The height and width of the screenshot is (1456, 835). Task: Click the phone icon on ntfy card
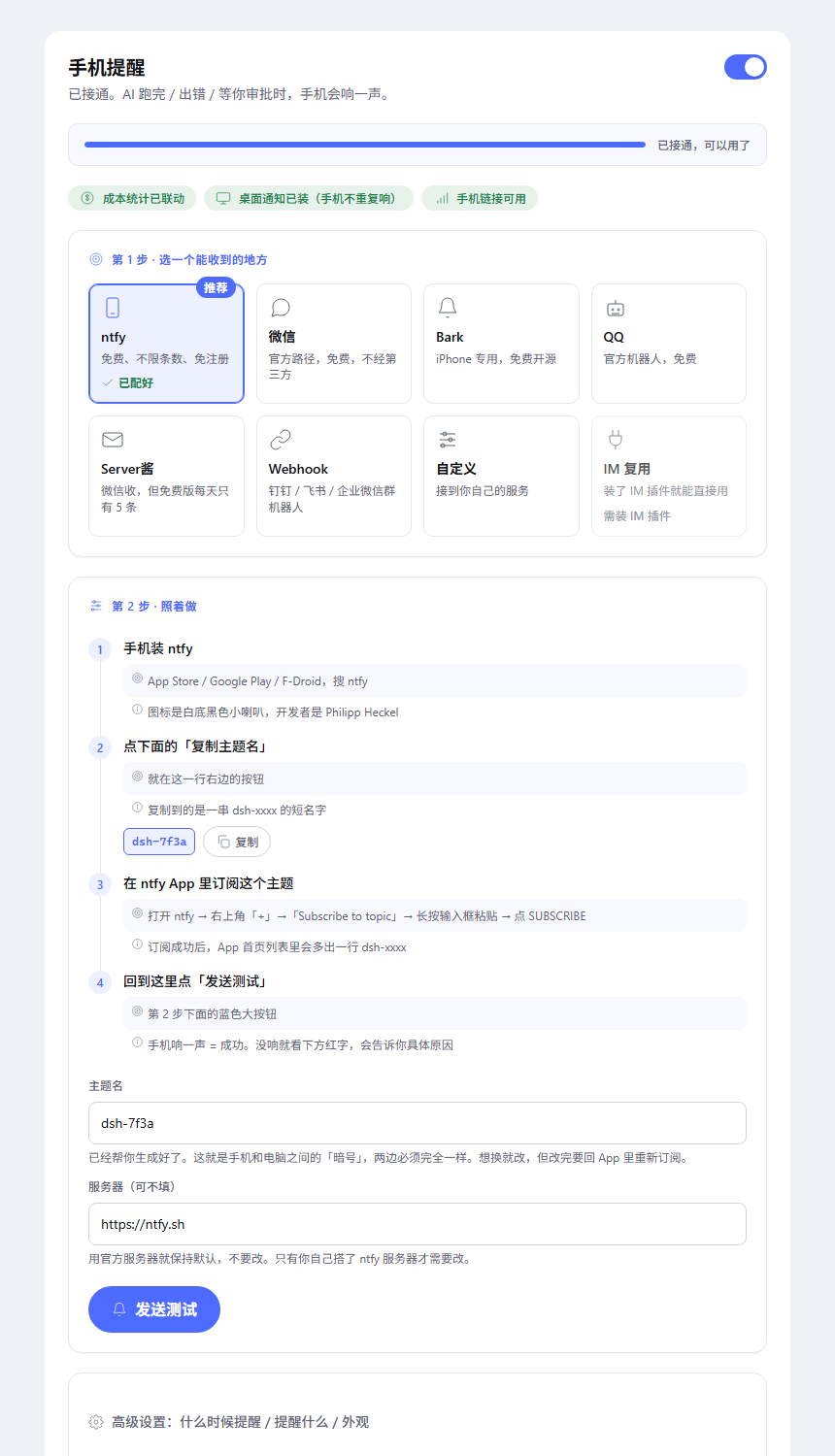coord(113,308)
